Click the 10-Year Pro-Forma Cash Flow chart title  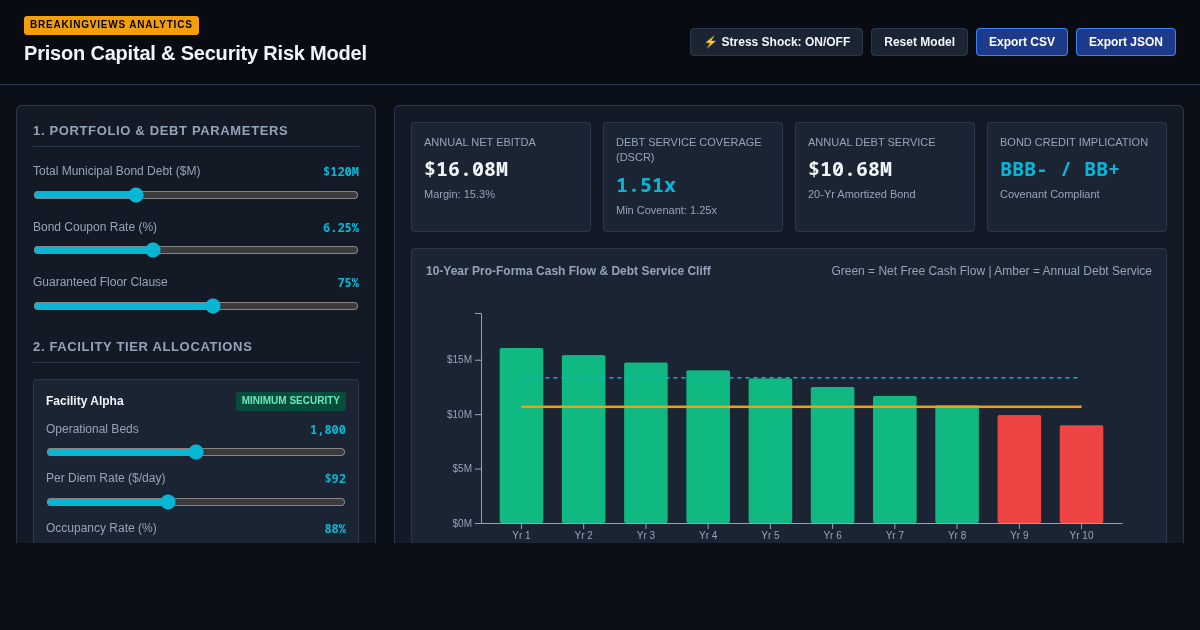(568, 271)
